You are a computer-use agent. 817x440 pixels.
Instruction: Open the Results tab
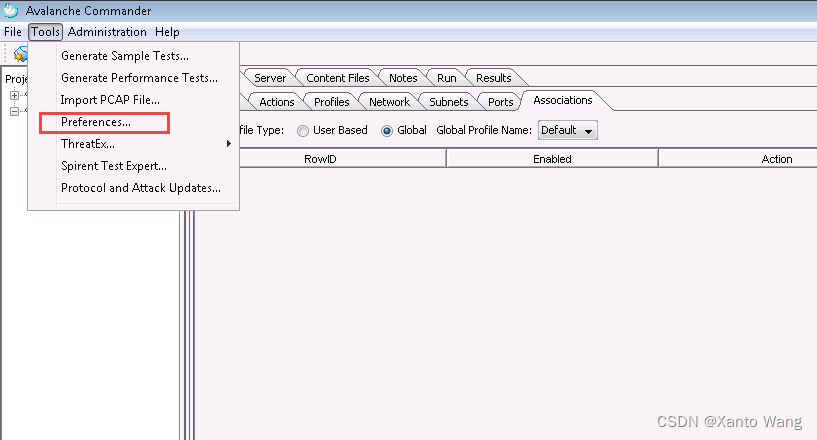coord(493,78)
